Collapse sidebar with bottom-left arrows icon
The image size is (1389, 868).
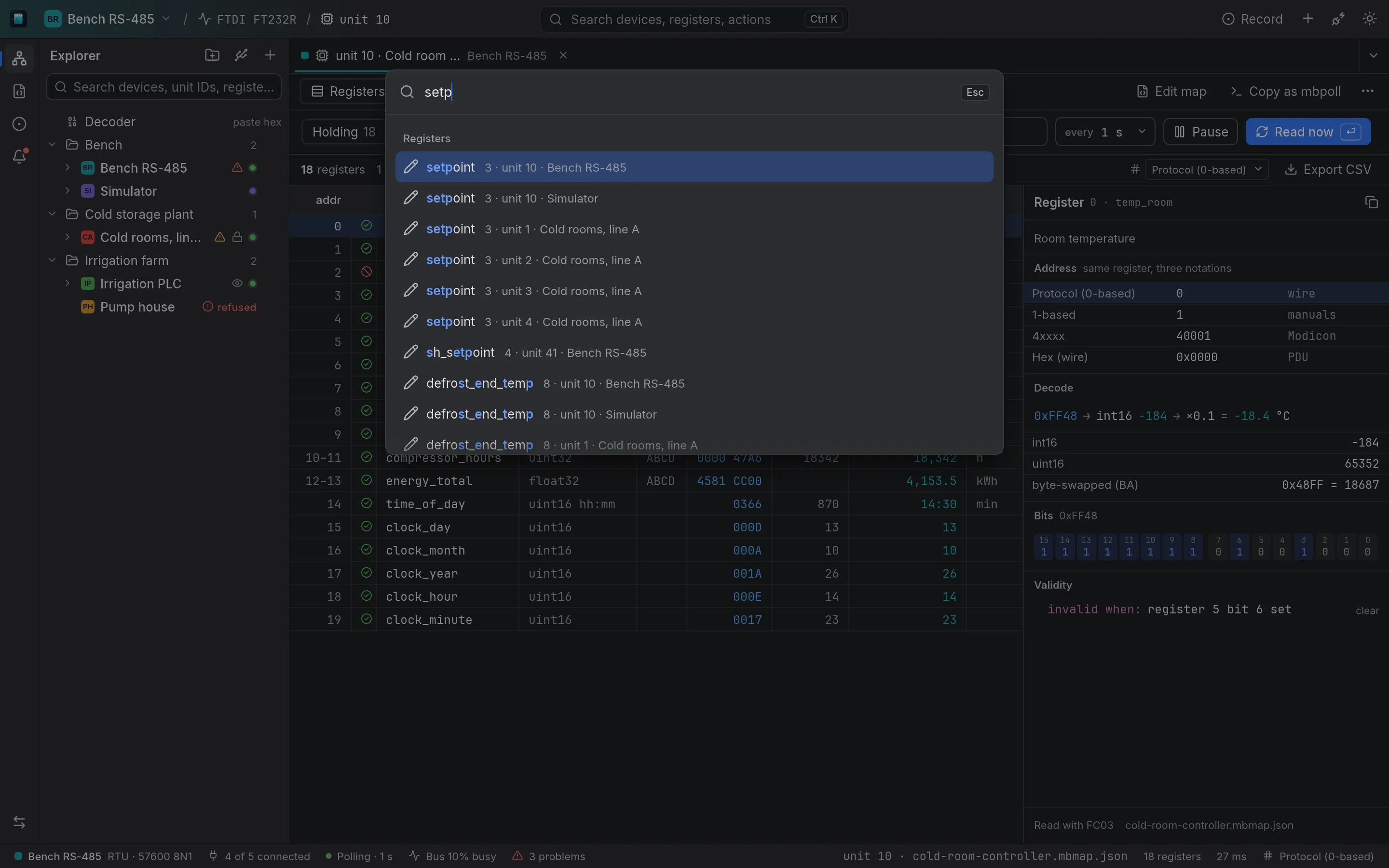pos(19,822)
